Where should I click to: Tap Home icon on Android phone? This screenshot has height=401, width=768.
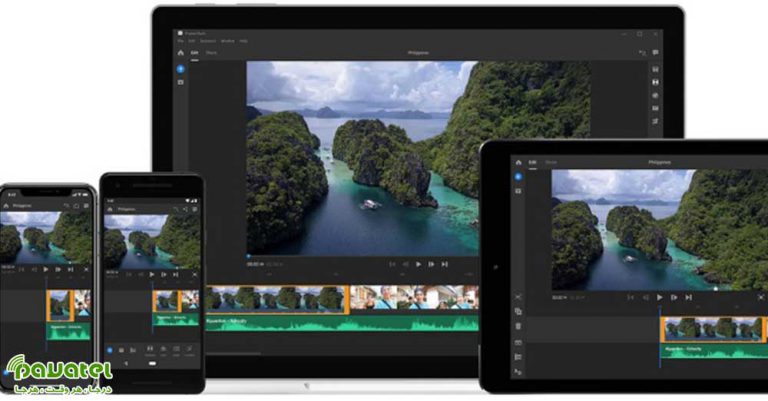[x=110, y=209]
